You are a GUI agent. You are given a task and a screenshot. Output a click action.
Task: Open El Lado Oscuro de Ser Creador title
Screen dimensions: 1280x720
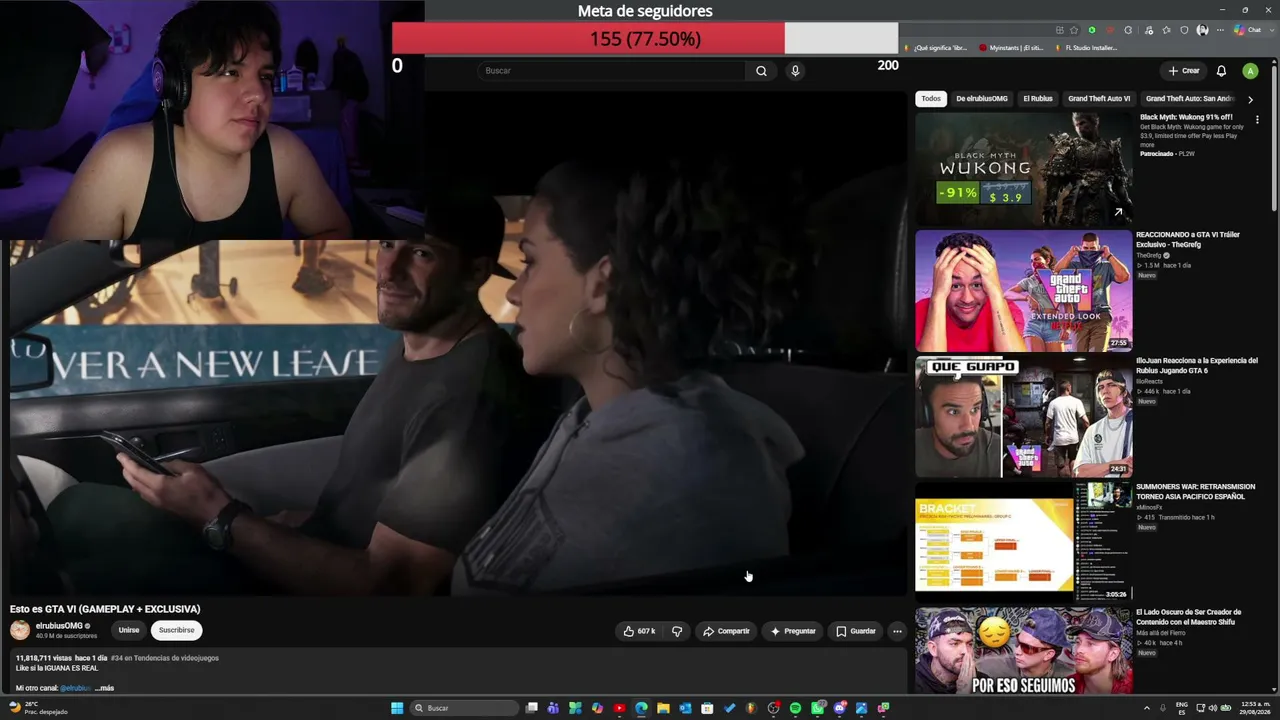1189,616
